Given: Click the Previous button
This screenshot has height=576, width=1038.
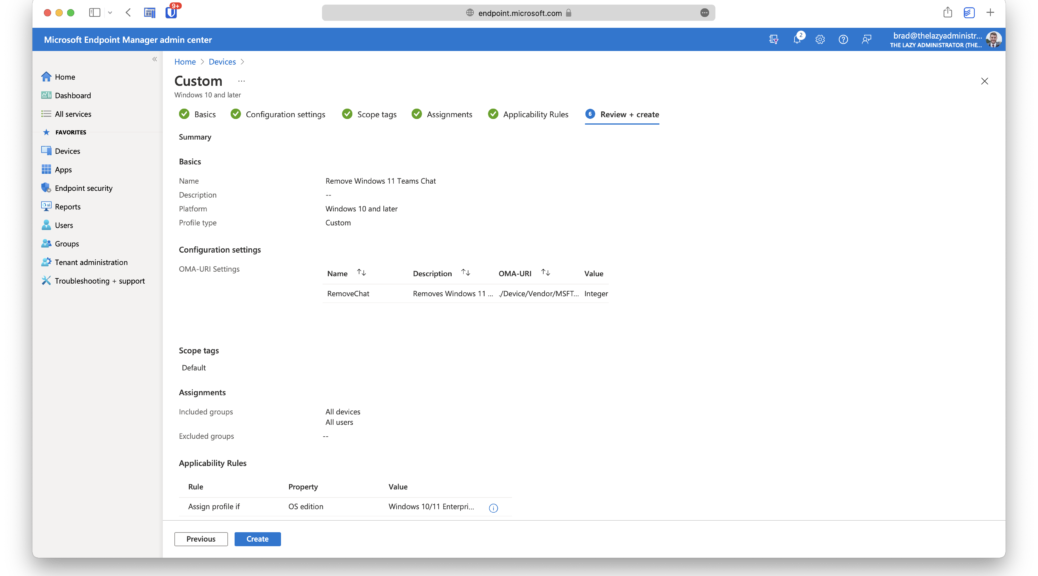Looking at the screenshot, I should click(201, 539).
